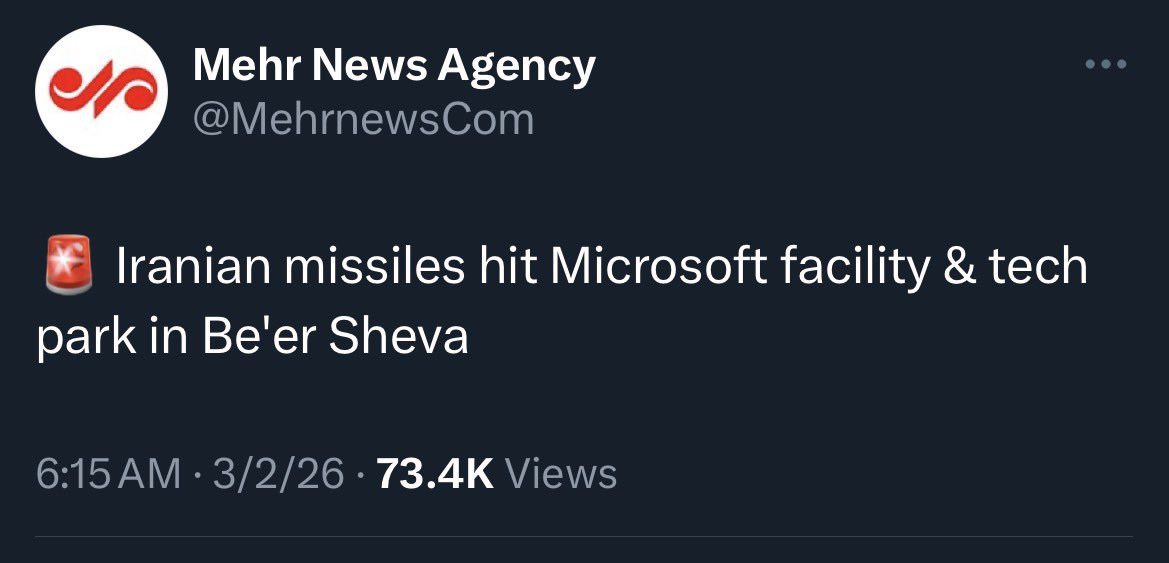Screen dimensions: 1169x563
Task: Open the @MehrnewsCom handle link
Action: coord(363,119)
